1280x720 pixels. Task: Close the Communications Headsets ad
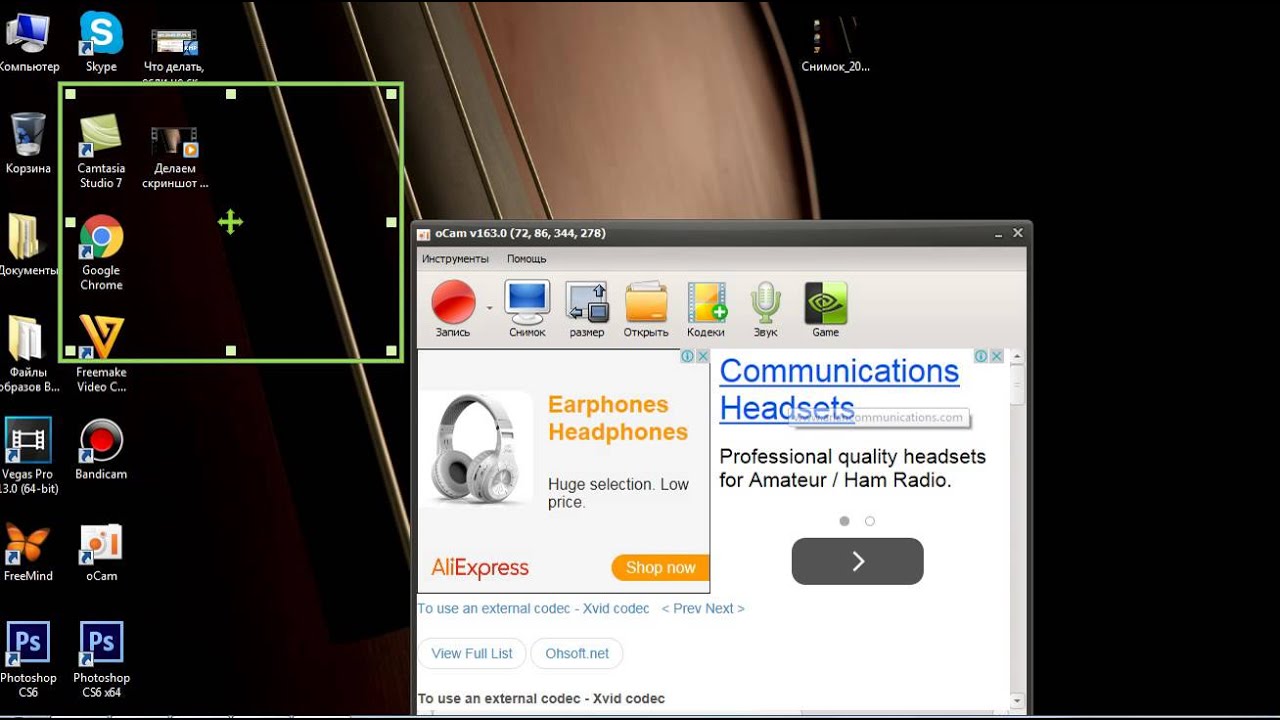click(996, 356)
